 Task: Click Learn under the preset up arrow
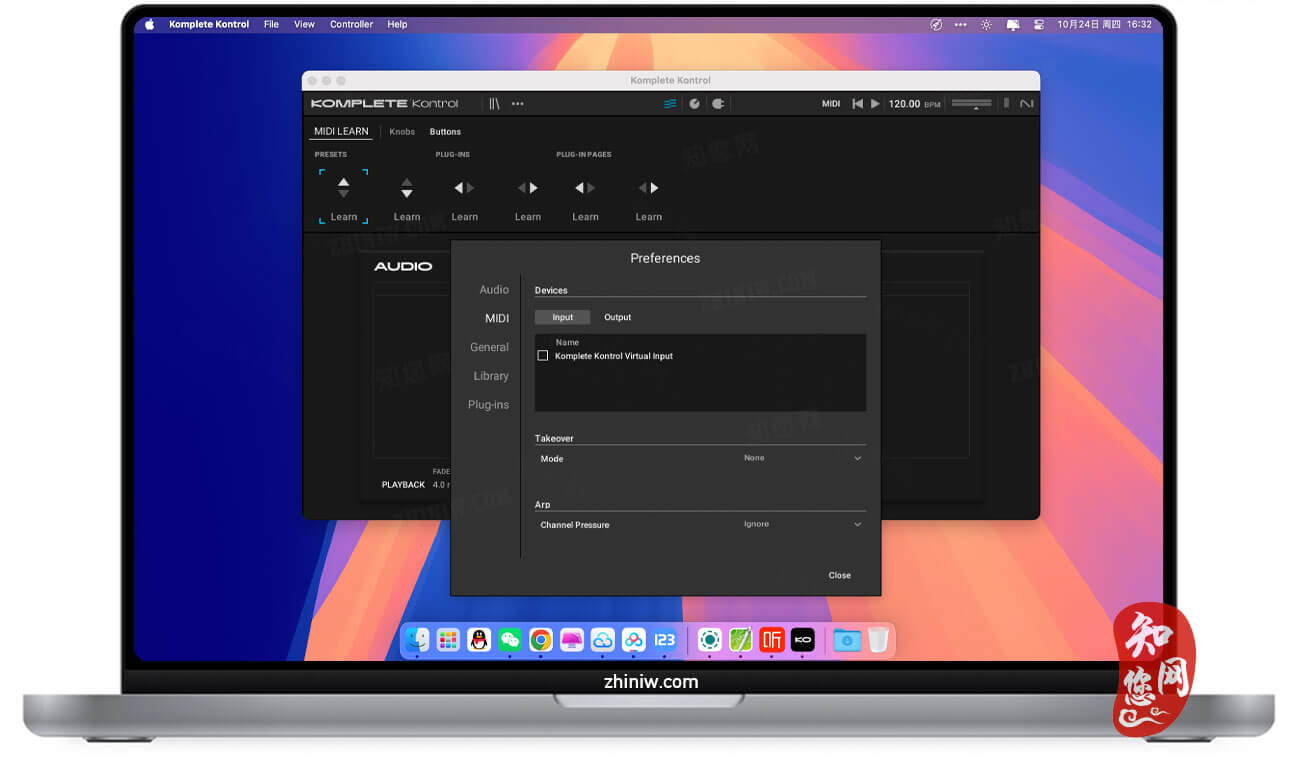tap(344, 217)
